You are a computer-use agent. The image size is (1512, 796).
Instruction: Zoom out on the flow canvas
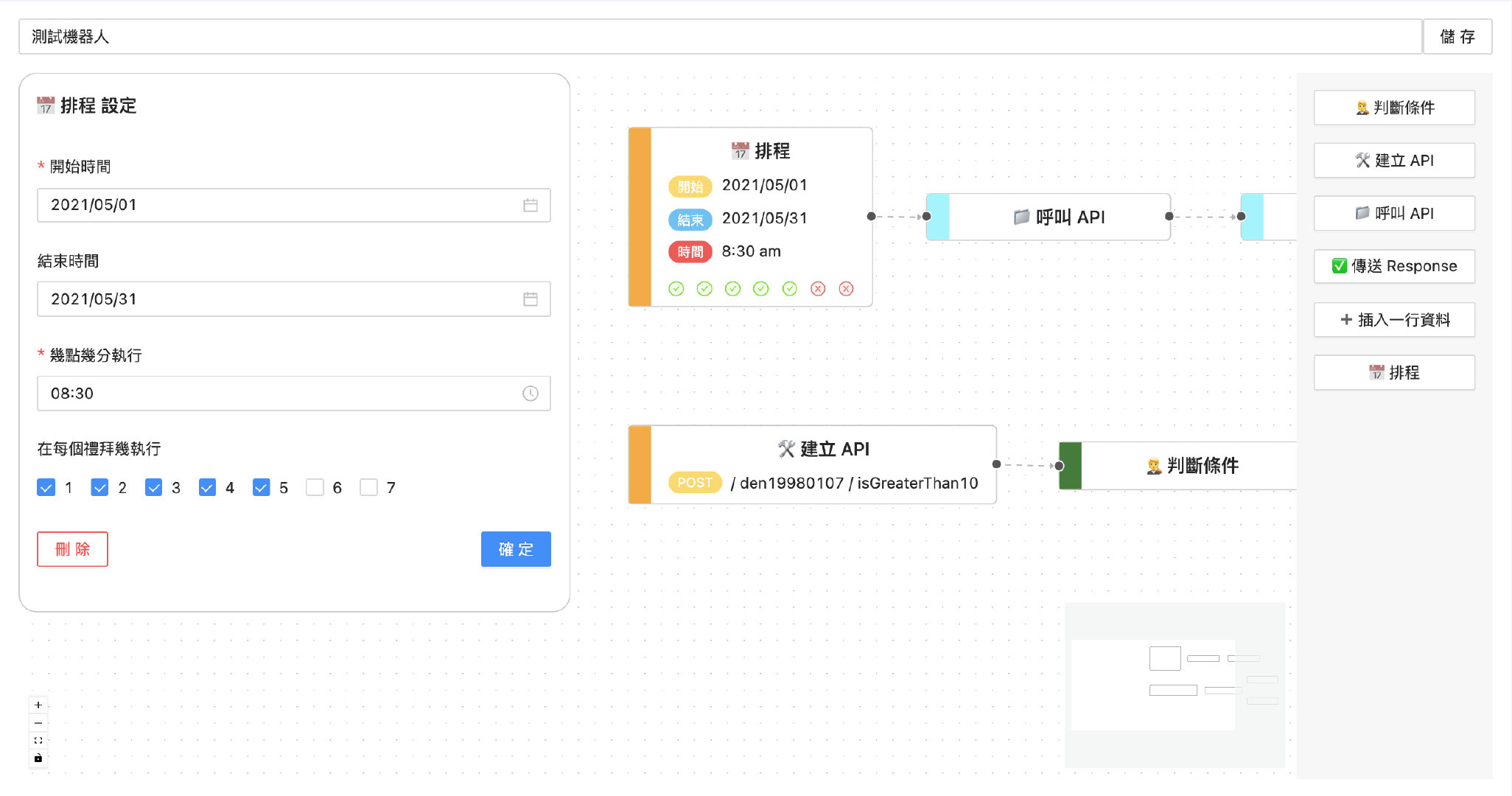[x=38, y=723]
